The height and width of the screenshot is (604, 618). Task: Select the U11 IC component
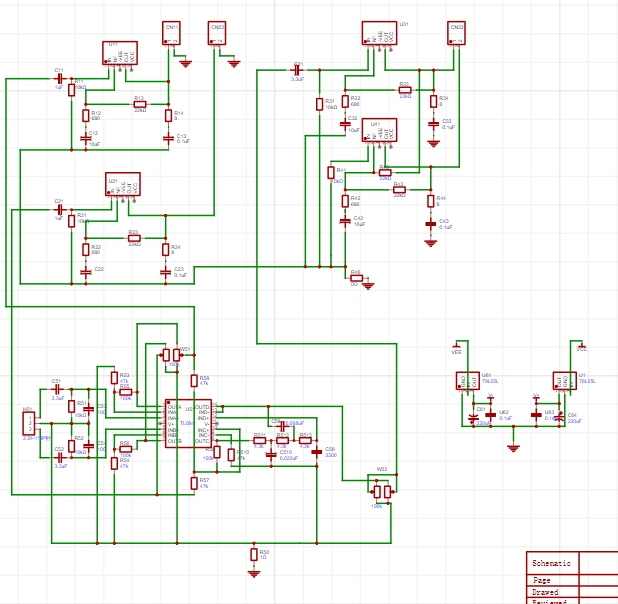coord(120,53)
